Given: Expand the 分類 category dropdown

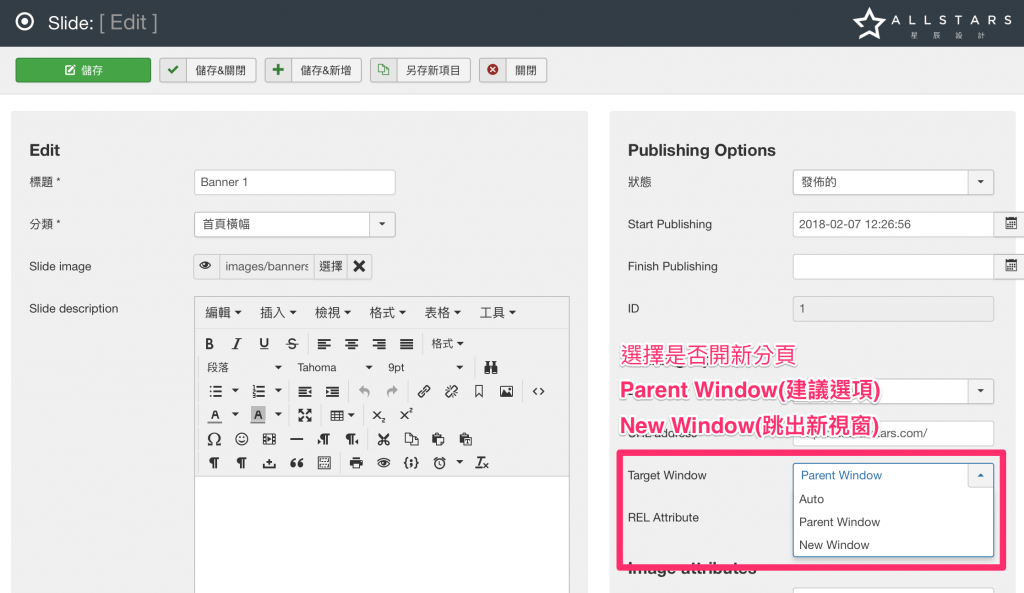Looking at the screenshot, I should (x=383, y=224).
